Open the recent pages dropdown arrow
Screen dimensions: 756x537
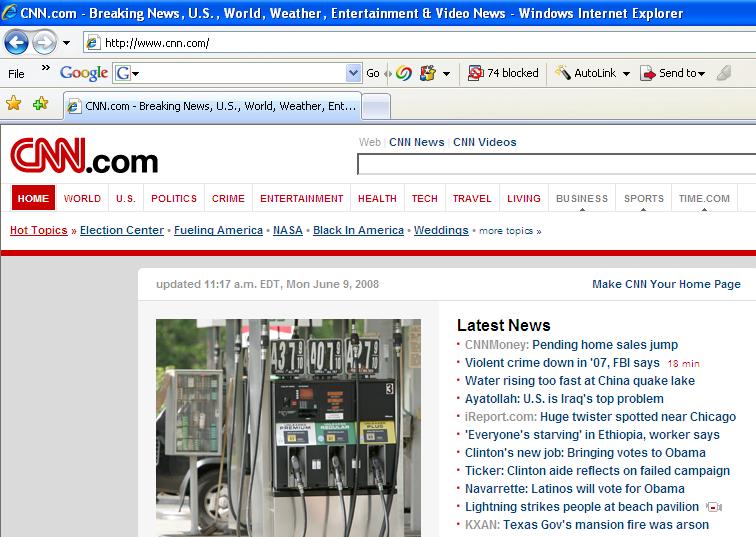pos(67,43)
